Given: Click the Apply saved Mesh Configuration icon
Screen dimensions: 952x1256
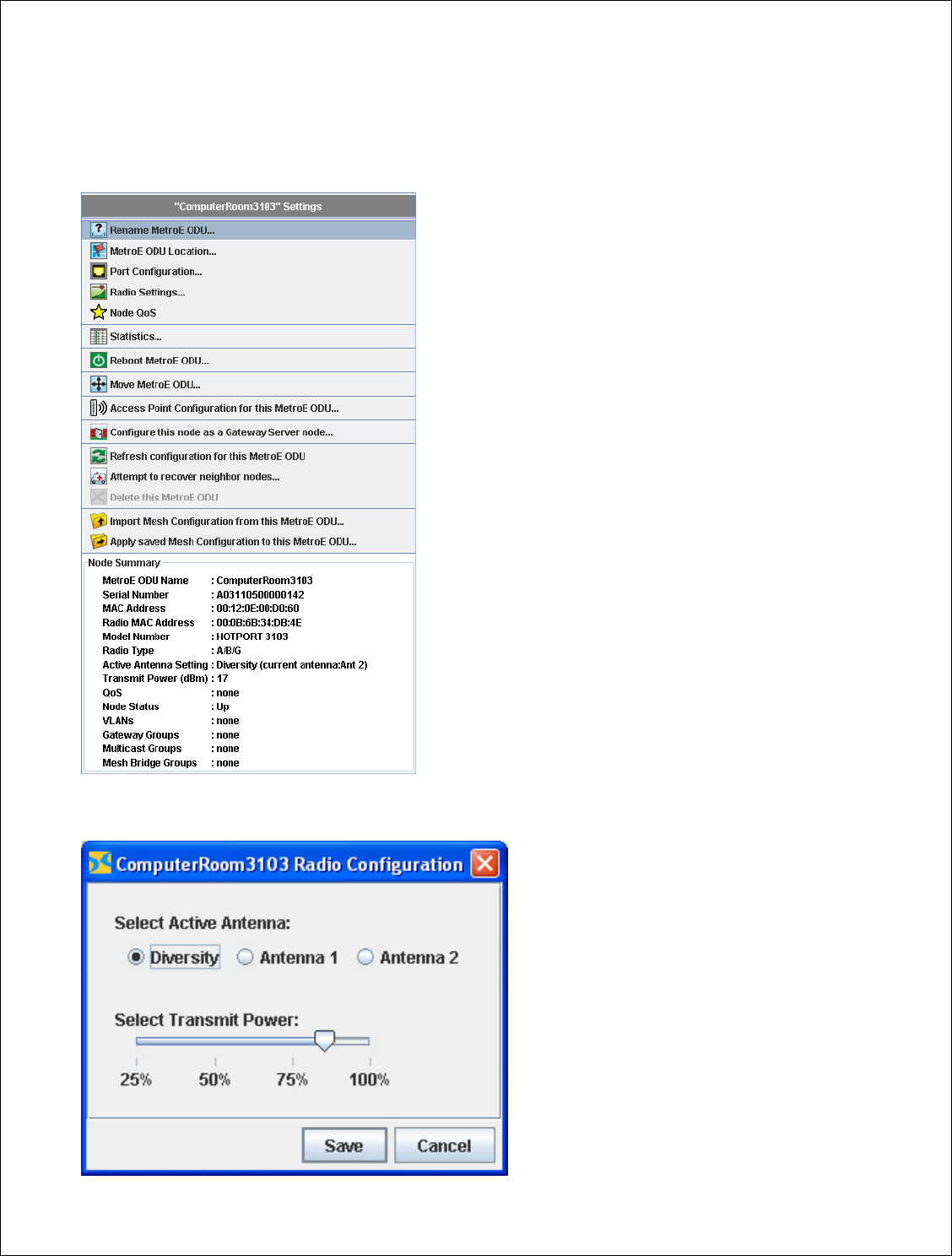Looking at the screenshot, I should [99, 542].
